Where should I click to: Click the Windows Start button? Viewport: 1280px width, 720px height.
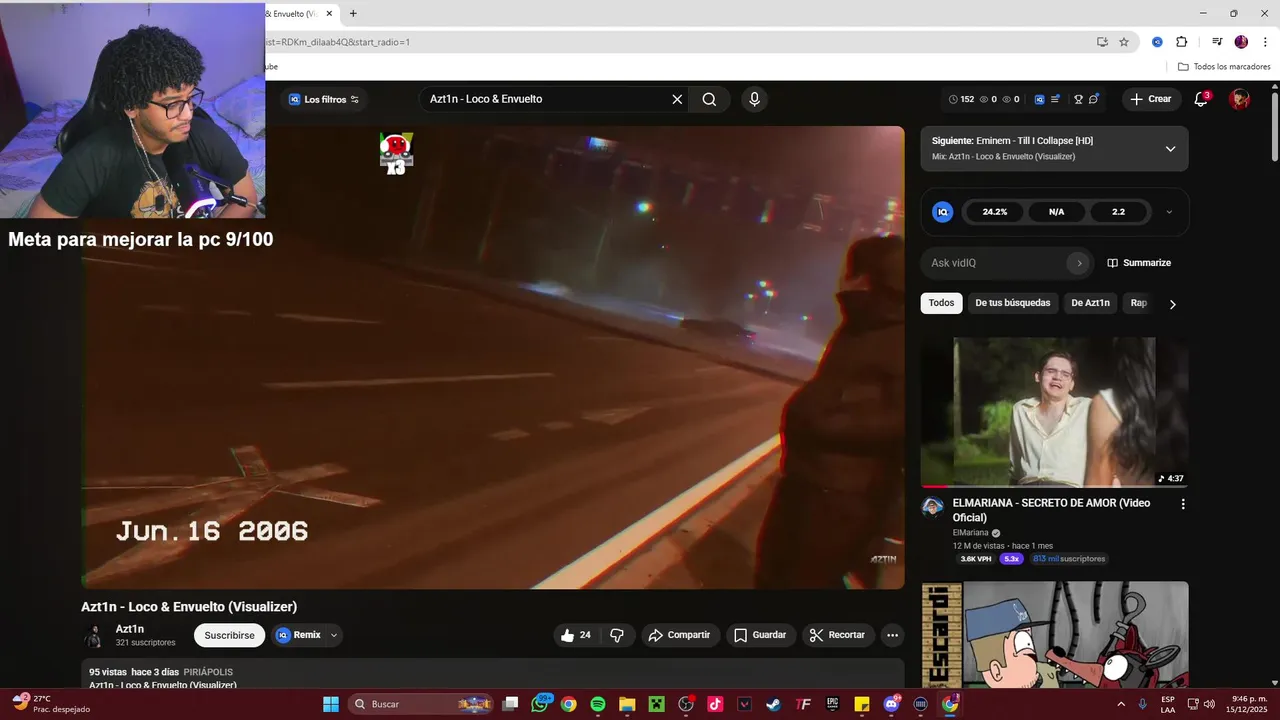(330, 704)
